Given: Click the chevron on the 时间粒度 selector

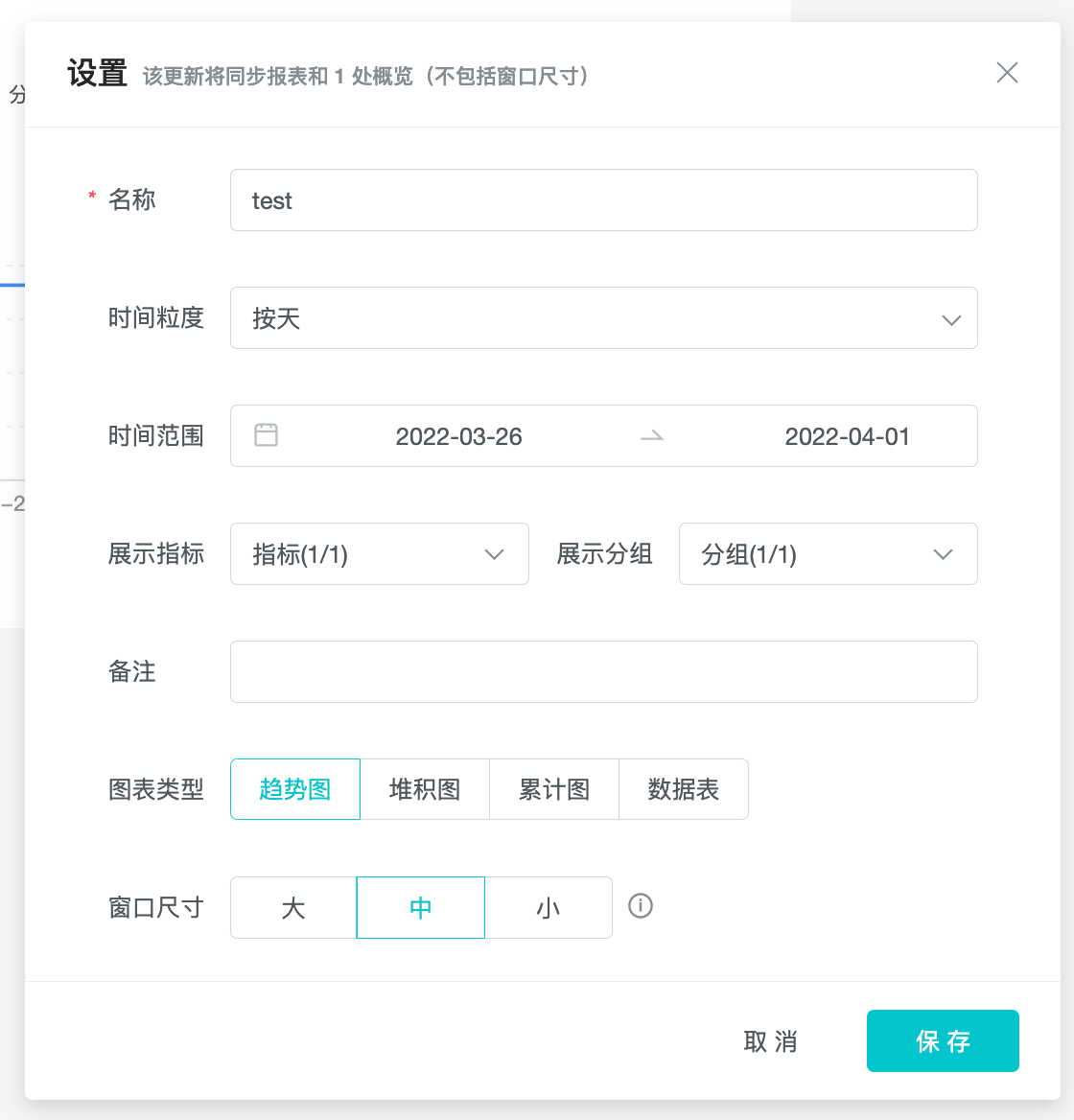Looking at the screenshot, I should [x=951, y=318].
